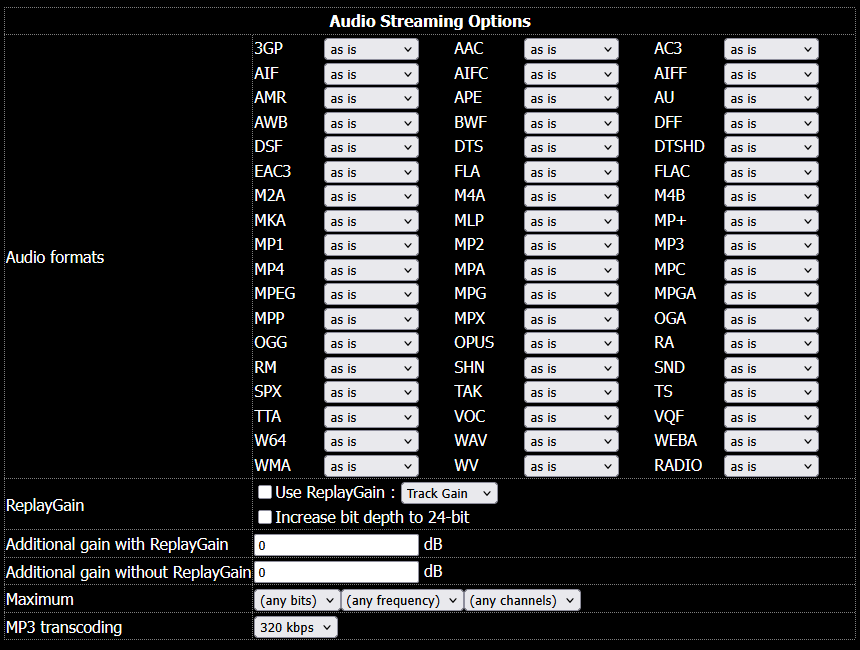
Task: Open the OPUS format dropdown
Action: point(571,344)
